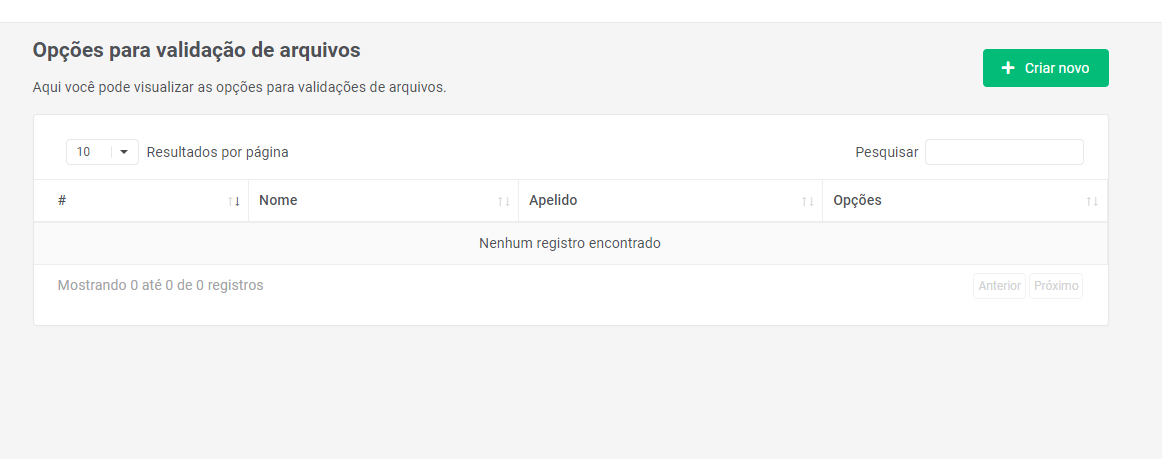Select the value 10 in page size box
This screenshot has width=1162, height=459.
coord(85,152)
